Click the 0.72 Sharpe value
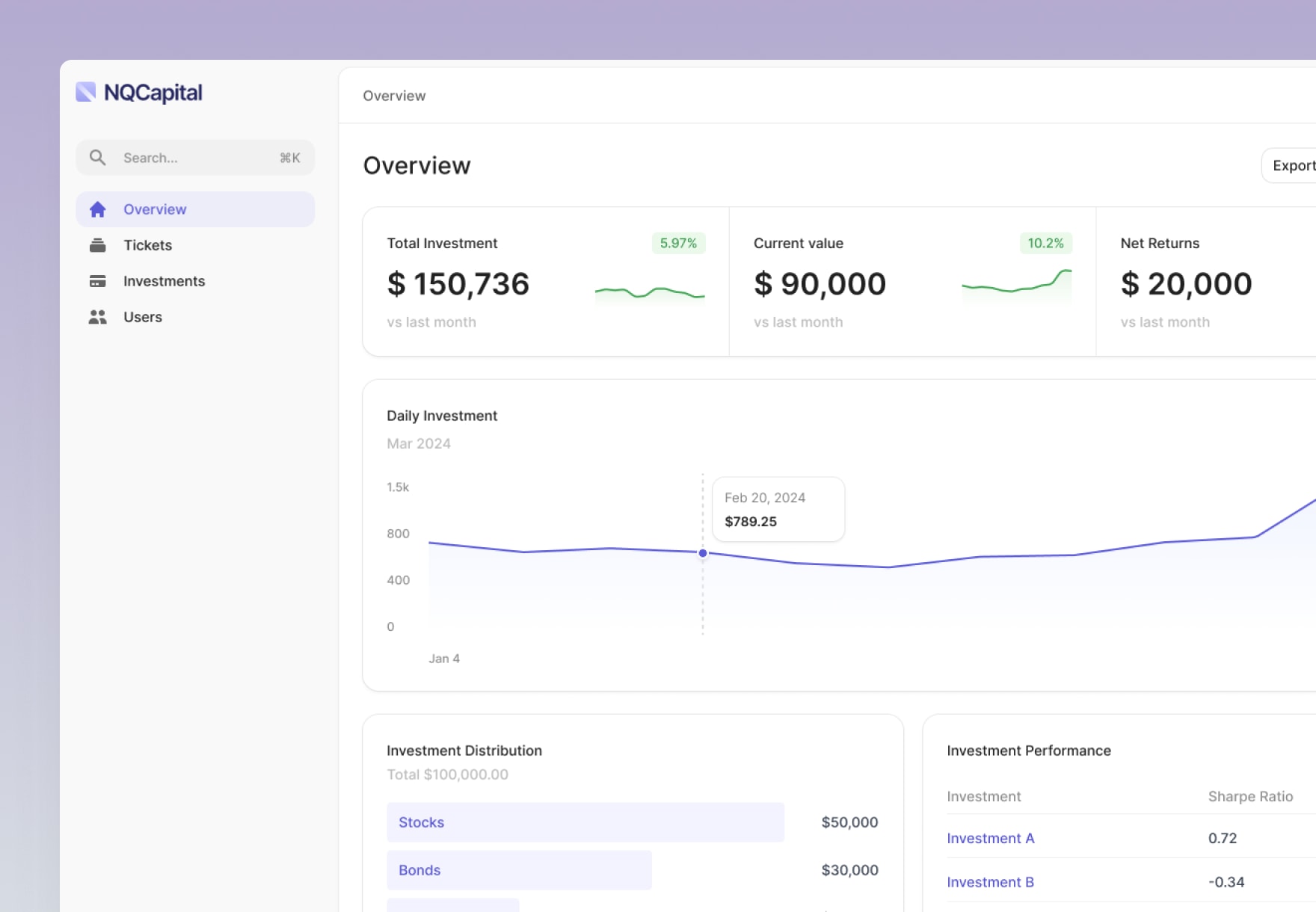The image size is (1316, 912). [1223, 838]
